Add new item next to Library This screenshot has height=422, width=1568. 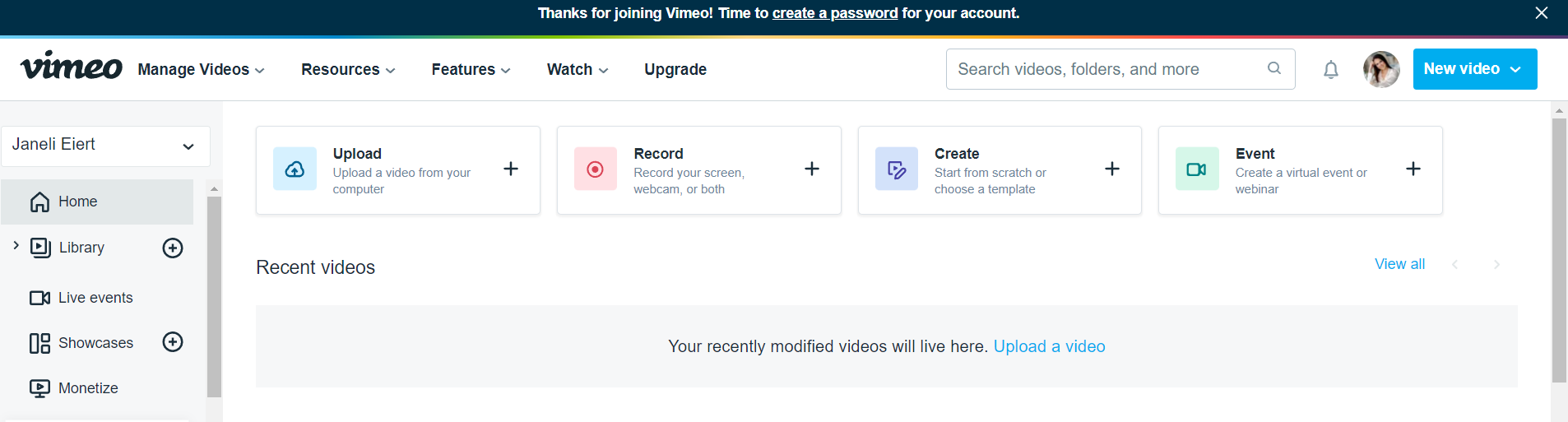click(173, 248)
